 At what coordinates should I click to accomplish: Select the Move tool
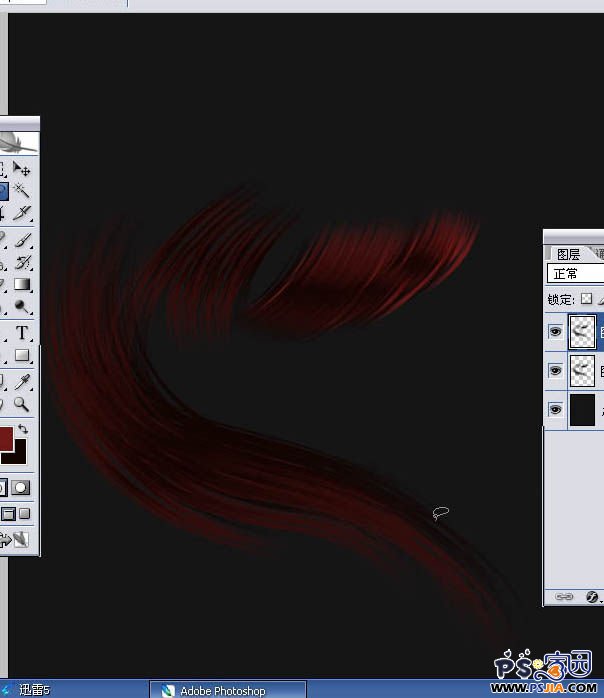pyautogui.click(x=21, y=170)
